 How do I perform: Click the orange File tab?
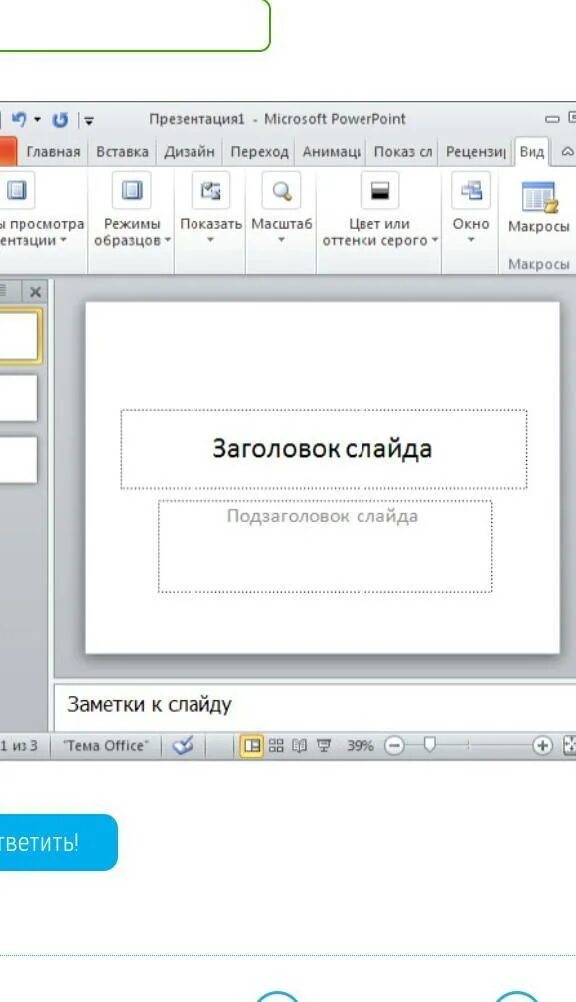(8, 152)
